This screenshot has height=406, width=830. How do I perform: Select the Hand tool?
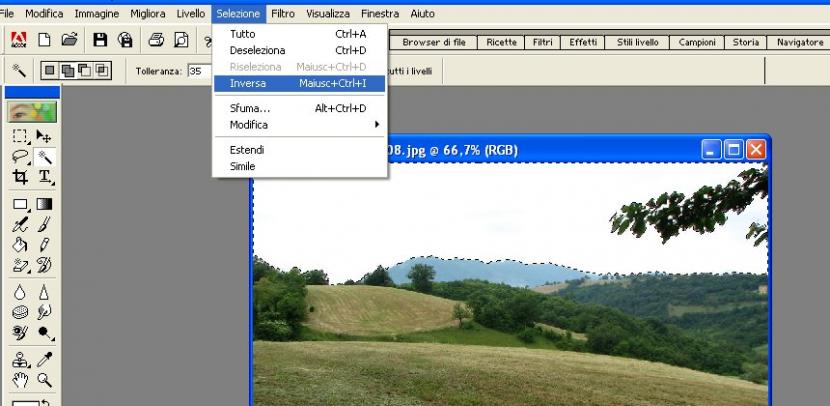point(20,380)
